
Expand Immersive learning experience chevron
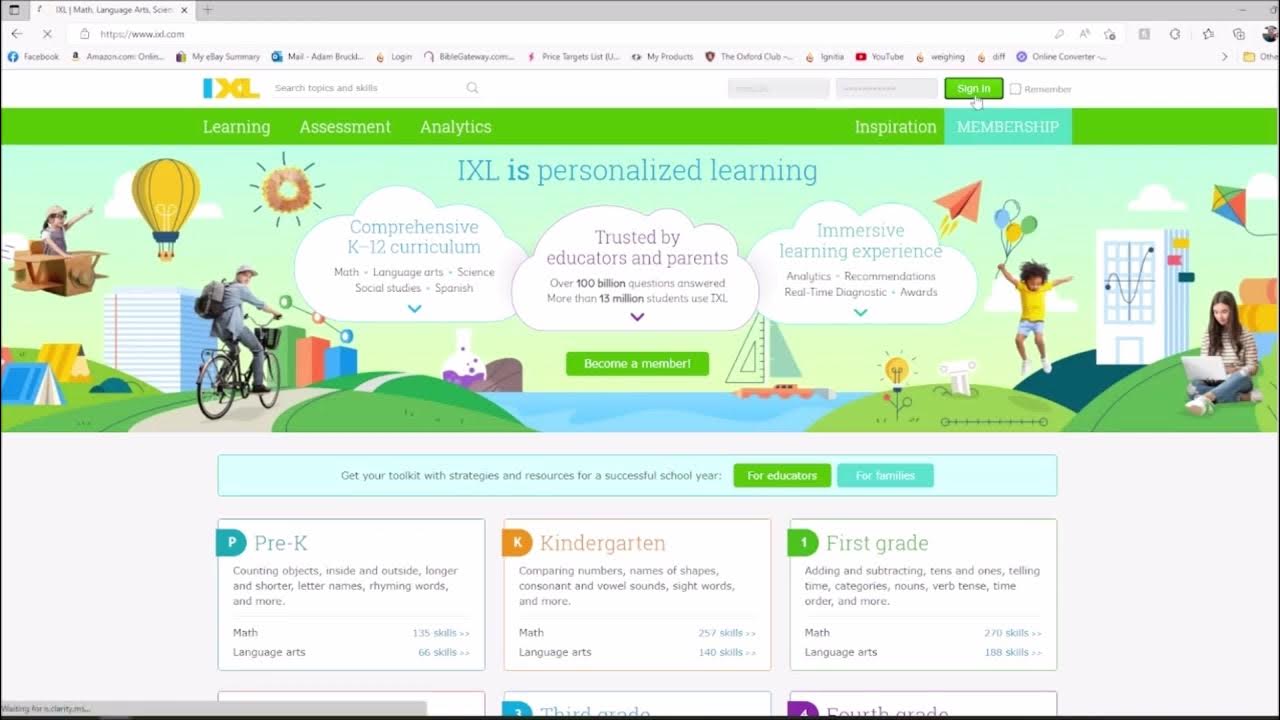861,313
